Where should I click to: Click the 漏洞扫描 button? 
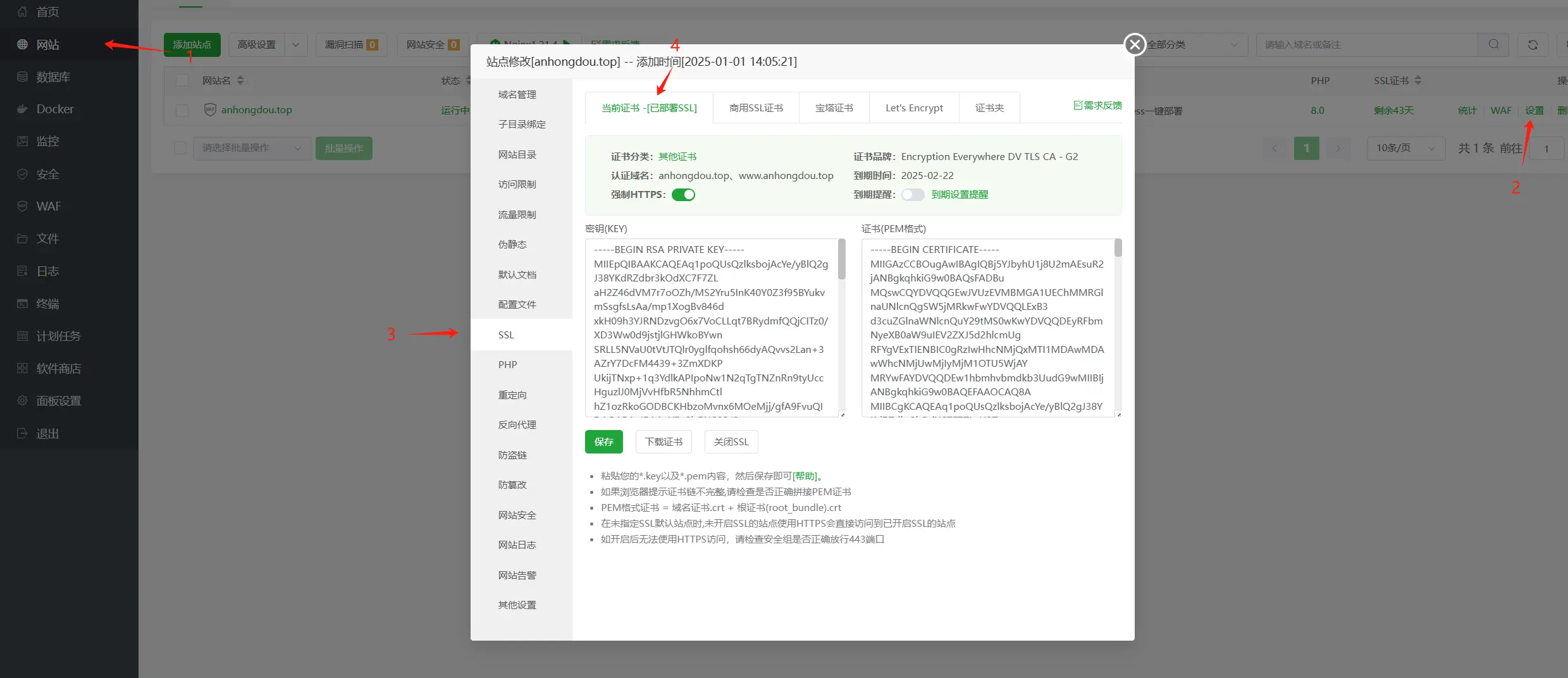coord(351,45)
